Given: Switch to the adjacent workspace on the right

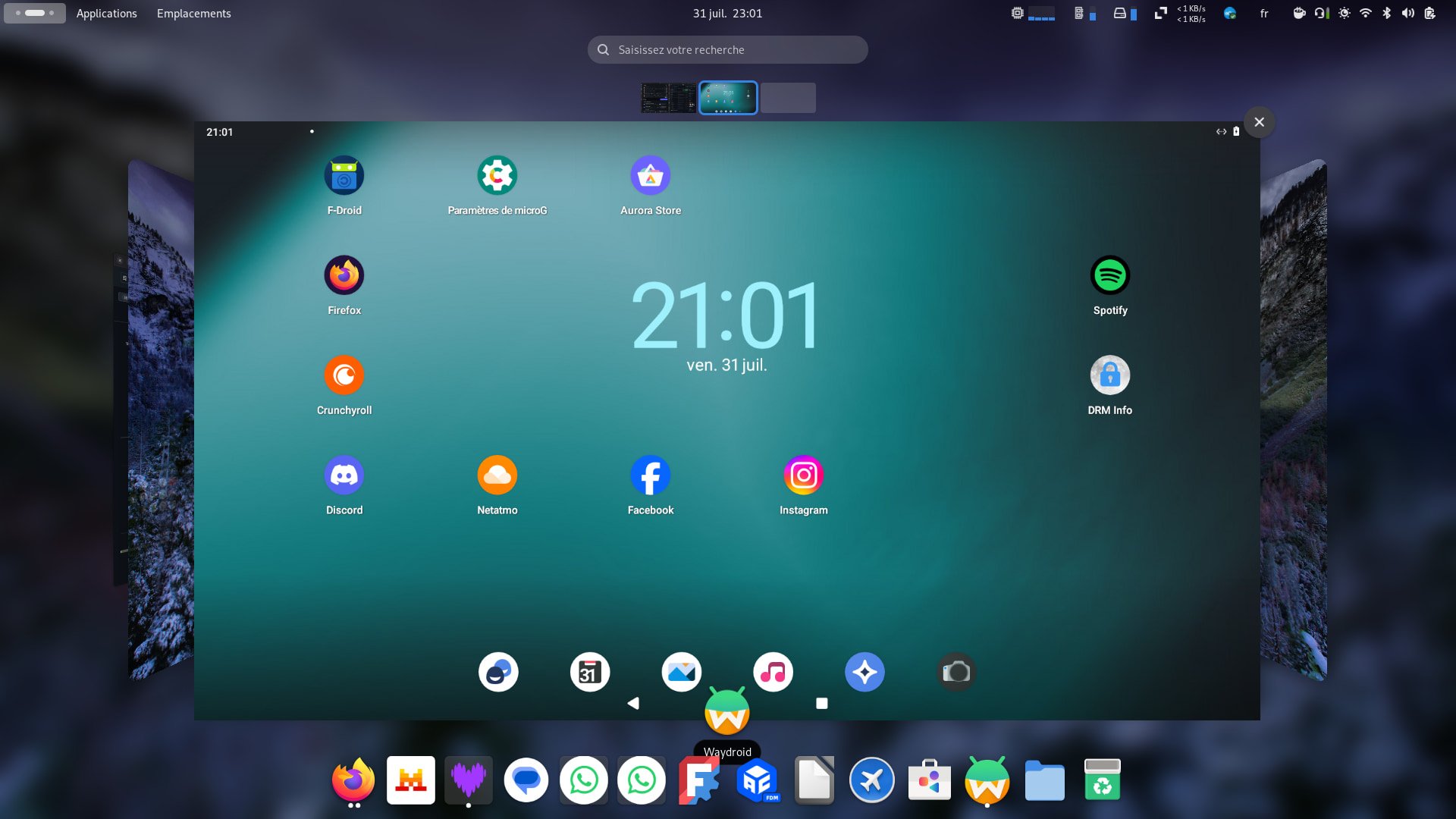Looking at the screenshot, I should (1294, 419).
